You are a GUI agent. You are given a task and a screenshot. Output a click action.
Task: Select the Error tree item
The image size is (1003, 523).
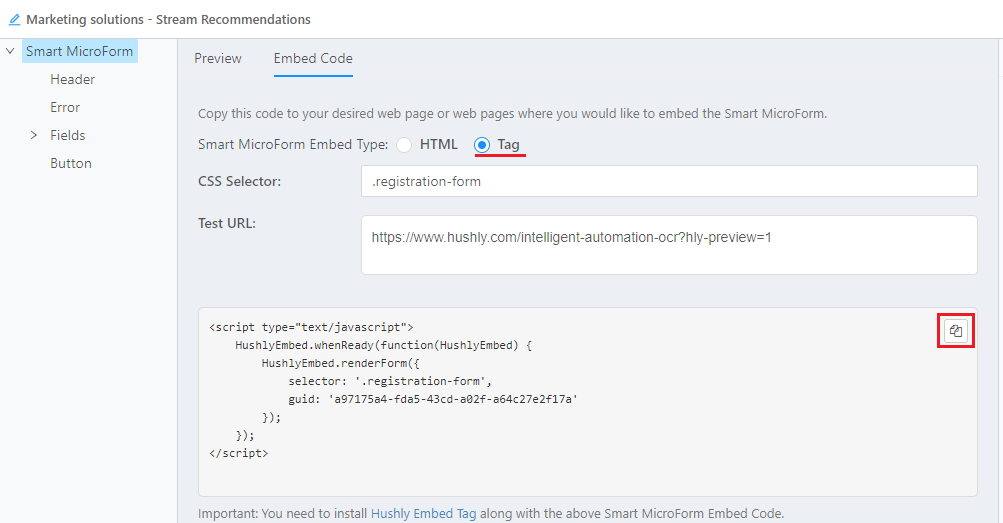coord(65,107)
